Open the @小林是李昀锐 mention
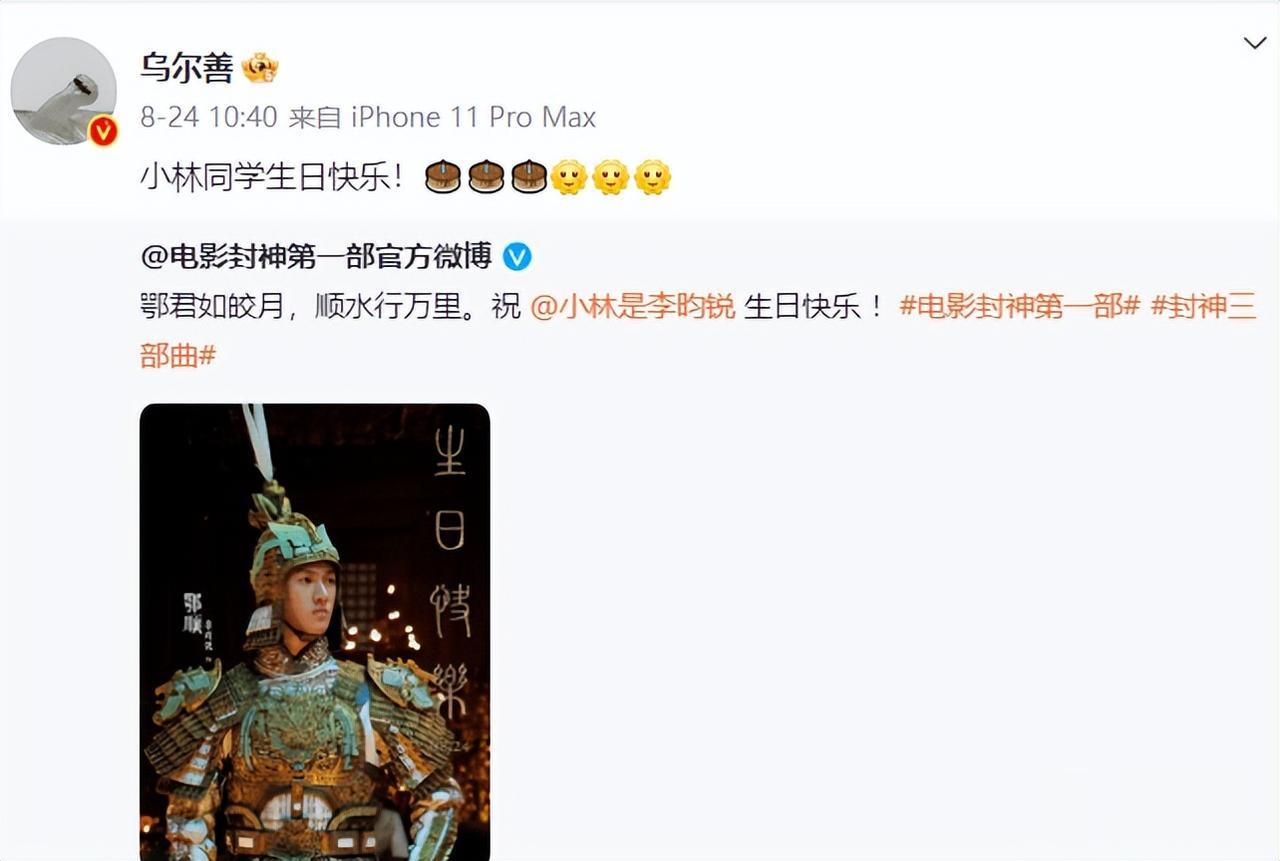 (633, 306)
